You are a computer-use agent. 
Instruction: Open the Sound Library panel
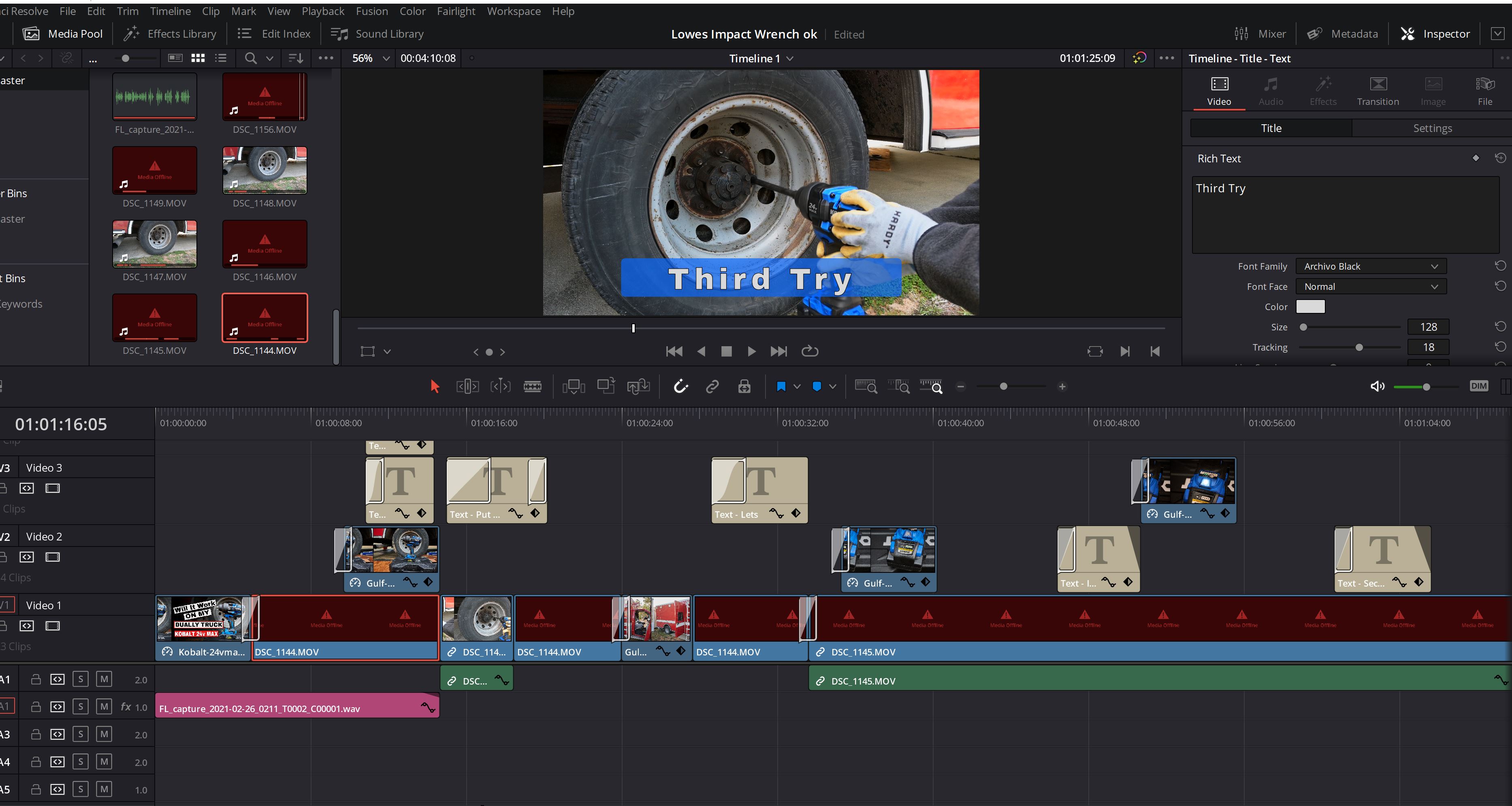(x=377, y=34)
